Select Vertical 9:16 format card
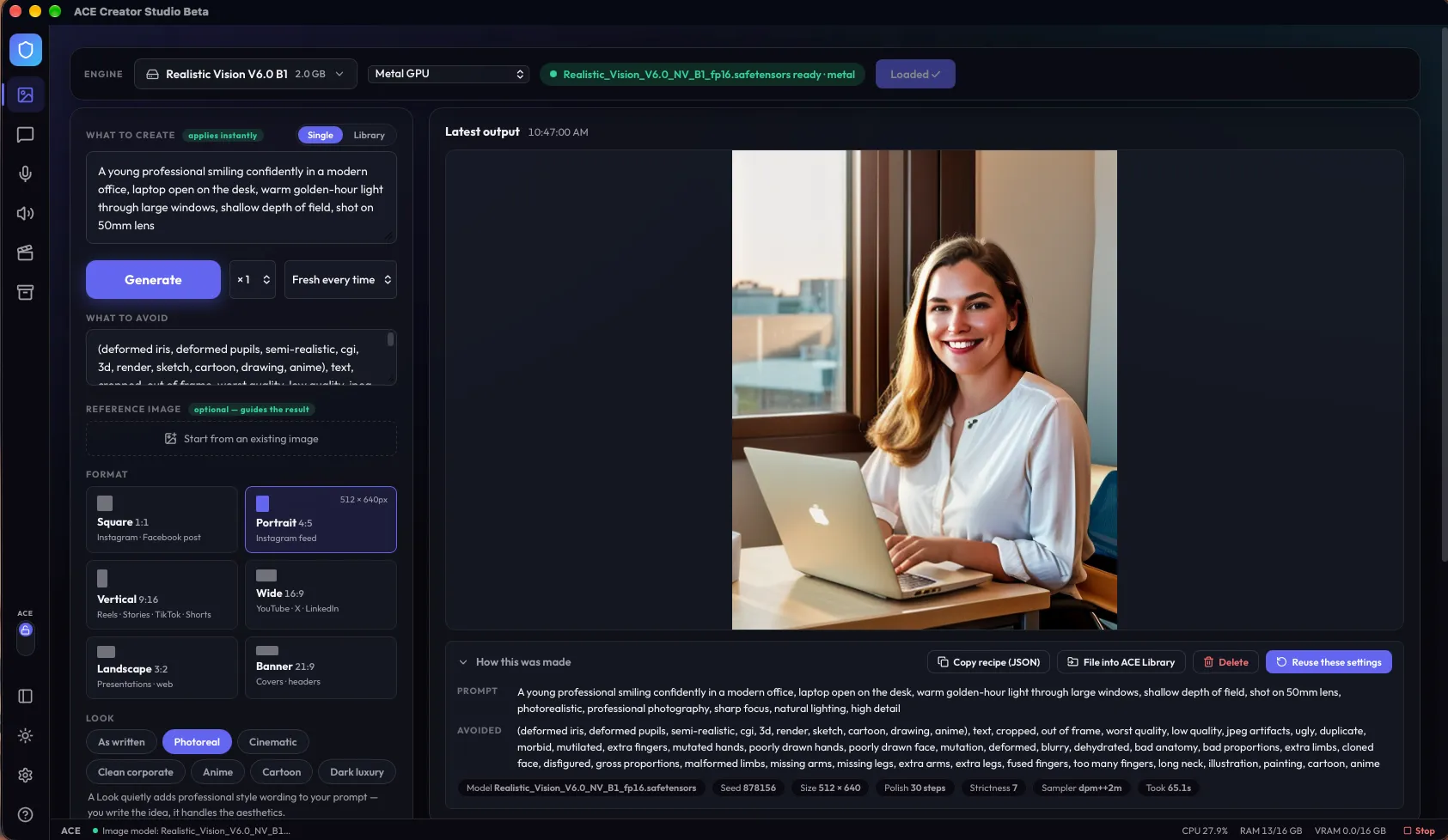This screenshot has height=840, width=1448. (x=162, y=594)
